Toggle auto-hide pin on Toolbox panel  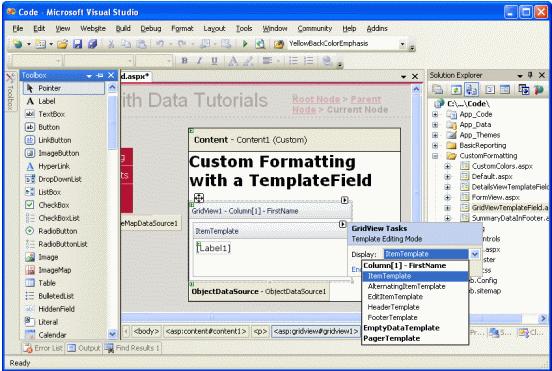(100, 75)
